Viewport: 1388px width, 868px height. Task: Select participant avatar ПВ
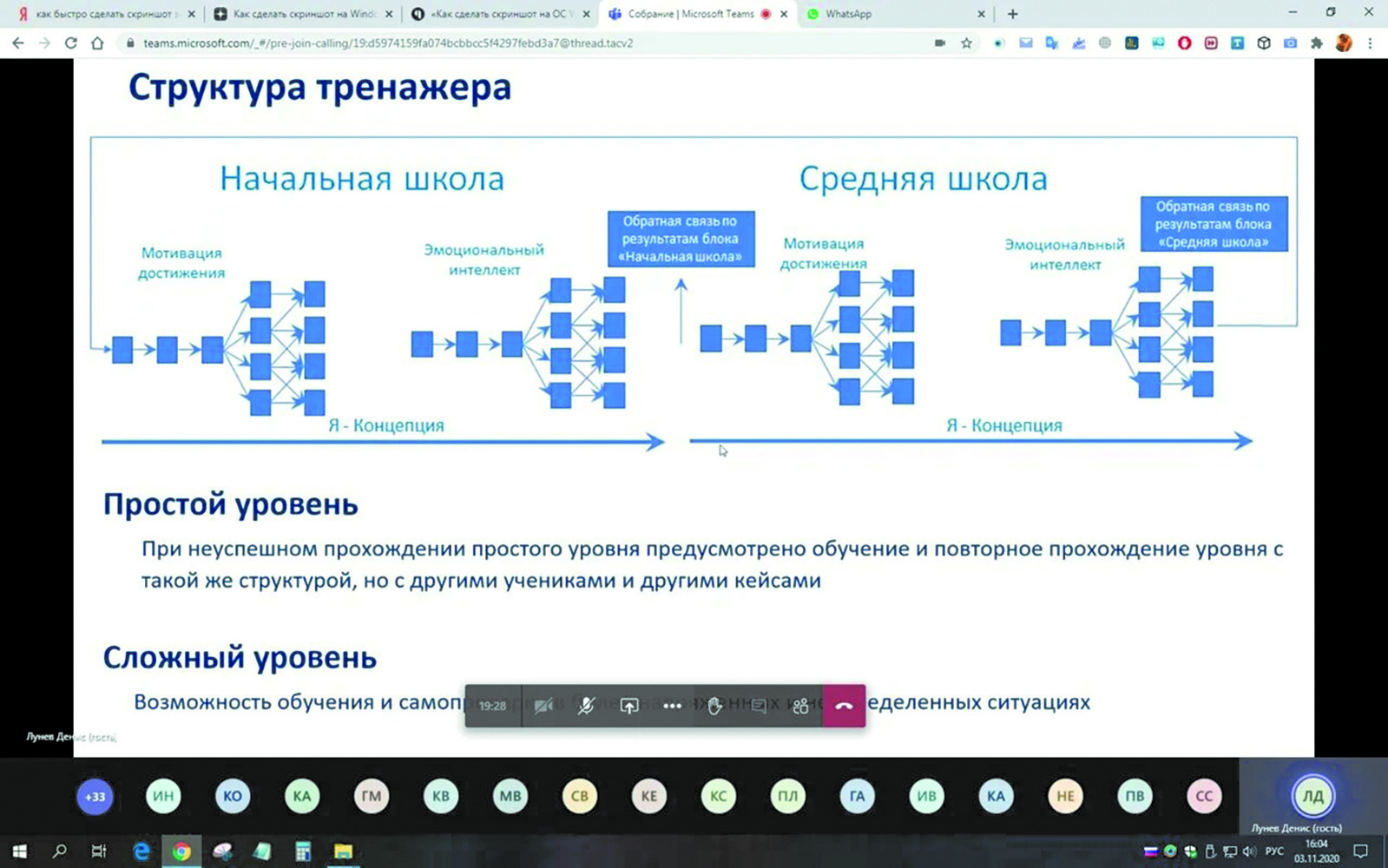coord(1135,796)
